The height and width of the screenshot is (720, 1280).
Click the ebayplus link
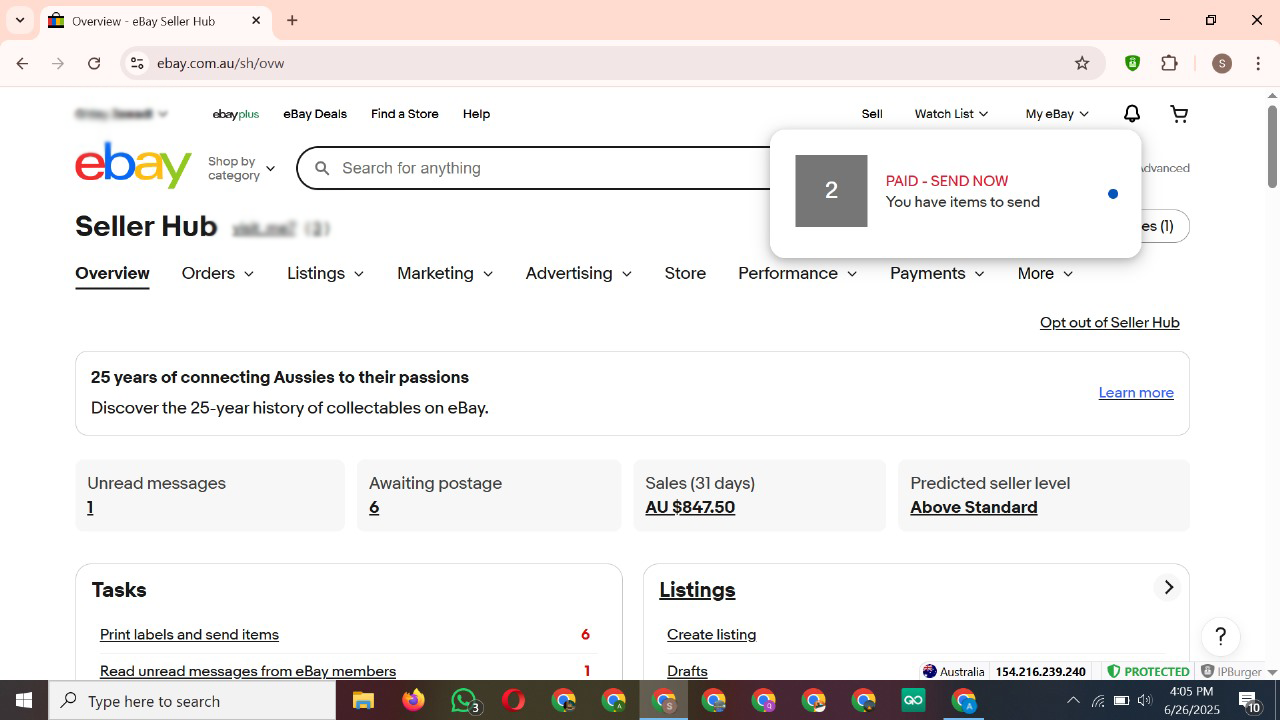236,114
